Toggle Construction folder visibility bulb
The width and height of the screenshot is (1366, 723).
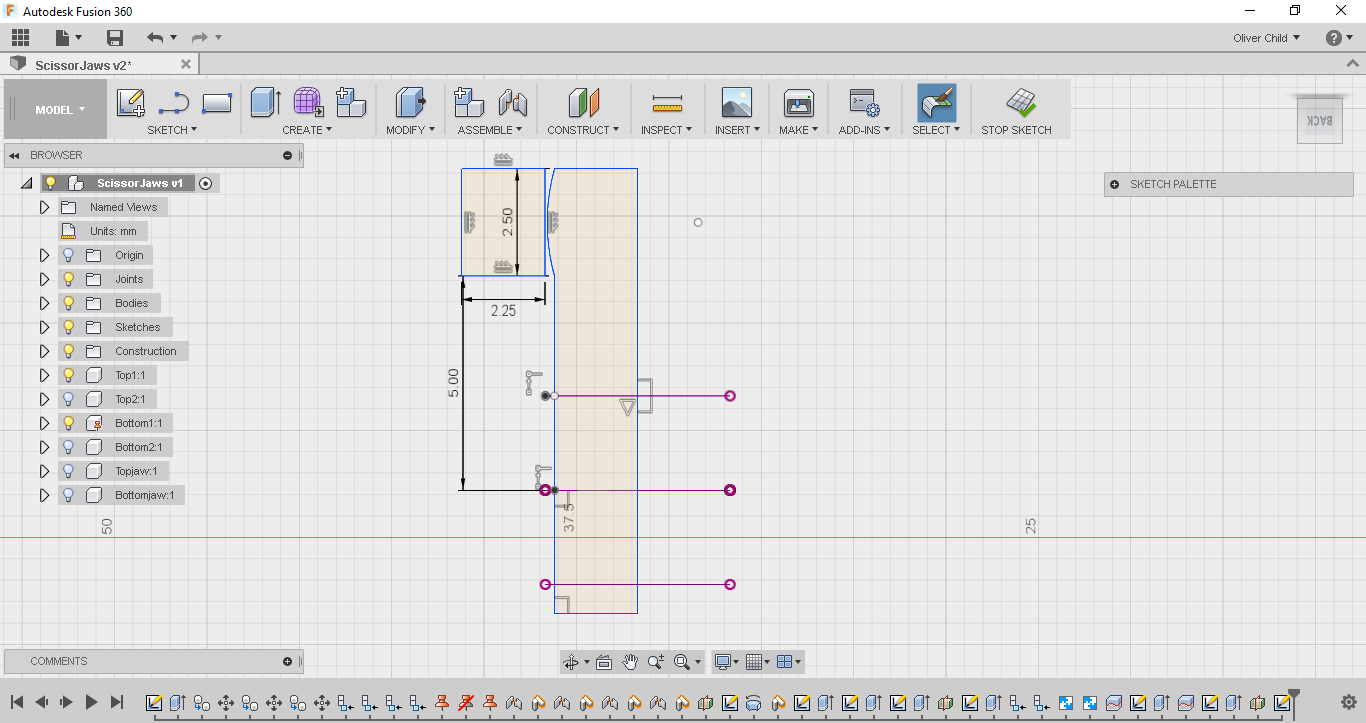tap(69, 351)
